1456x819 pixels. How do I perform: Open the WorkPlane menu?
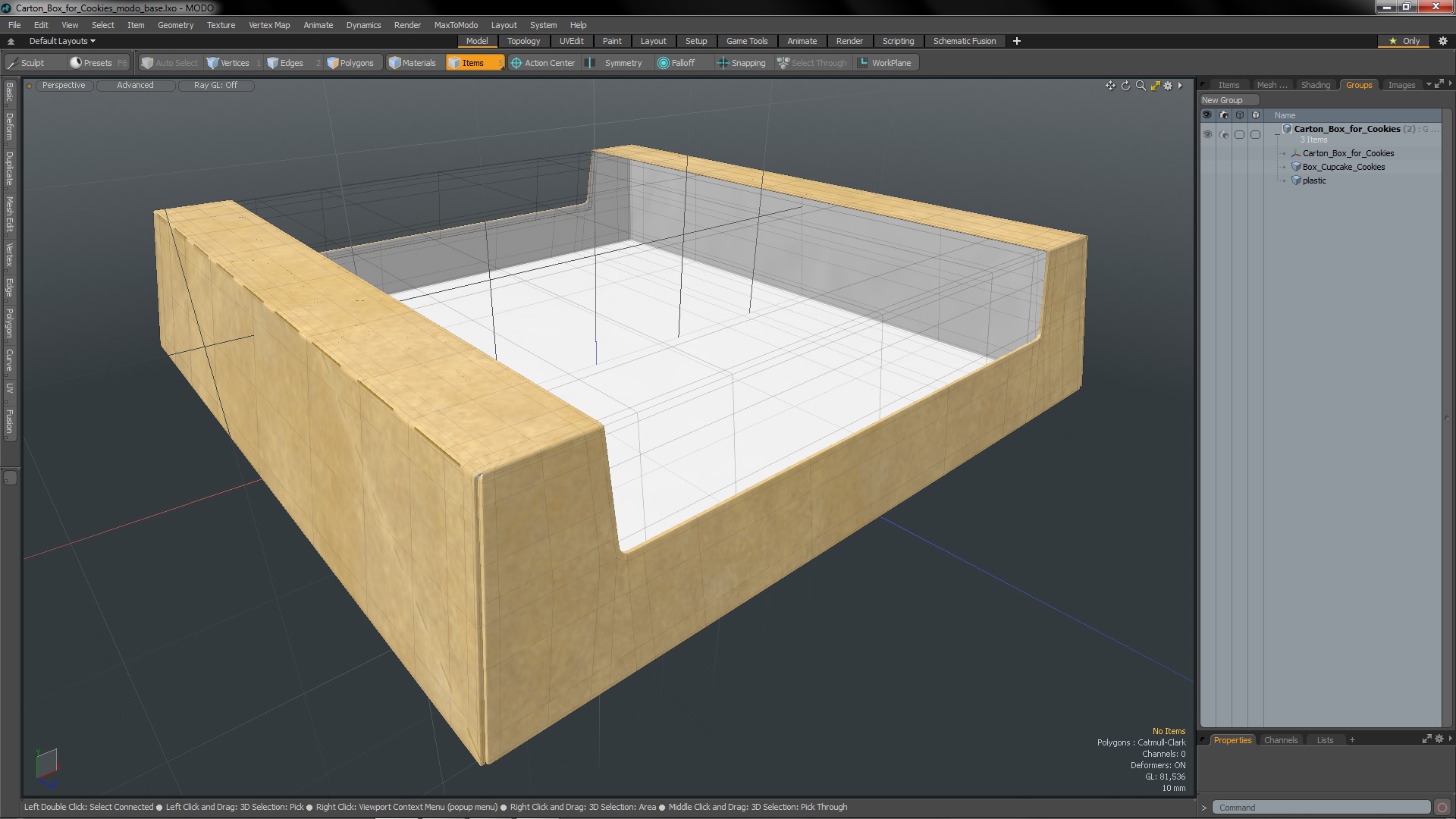(885, 63)
